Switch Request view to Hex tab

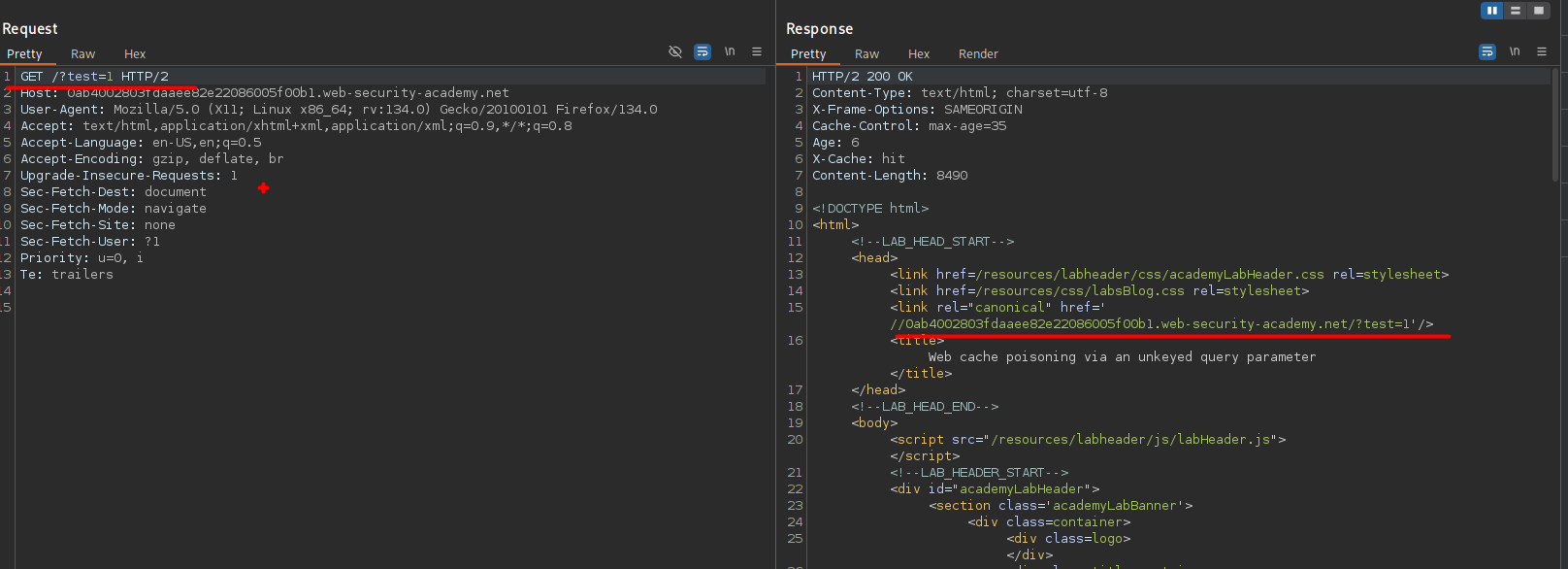[x=135, y=54]
